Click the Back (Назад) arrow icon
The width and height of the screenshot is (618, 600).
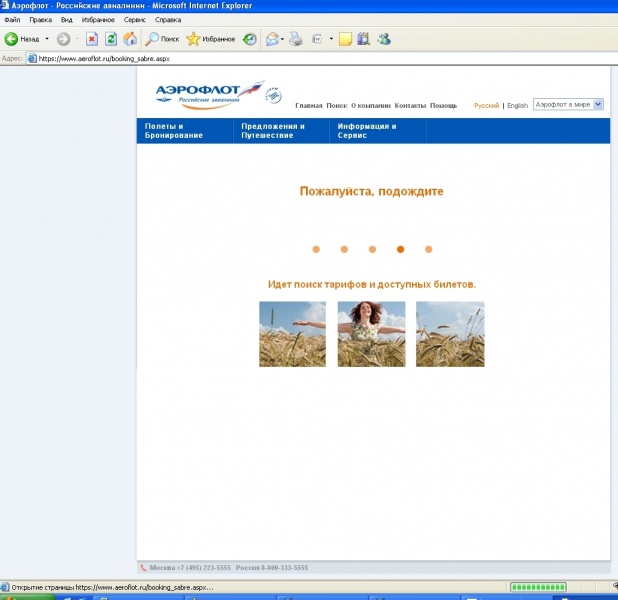pyautogui.click(x=12, y=39)
